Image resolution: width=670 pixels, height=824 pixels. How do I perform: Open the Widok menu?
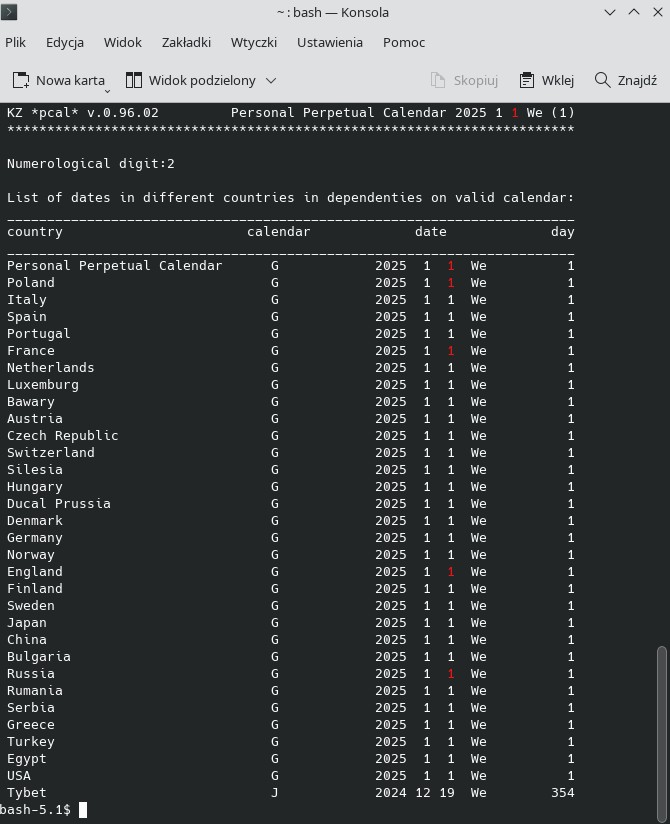point(122,42)
